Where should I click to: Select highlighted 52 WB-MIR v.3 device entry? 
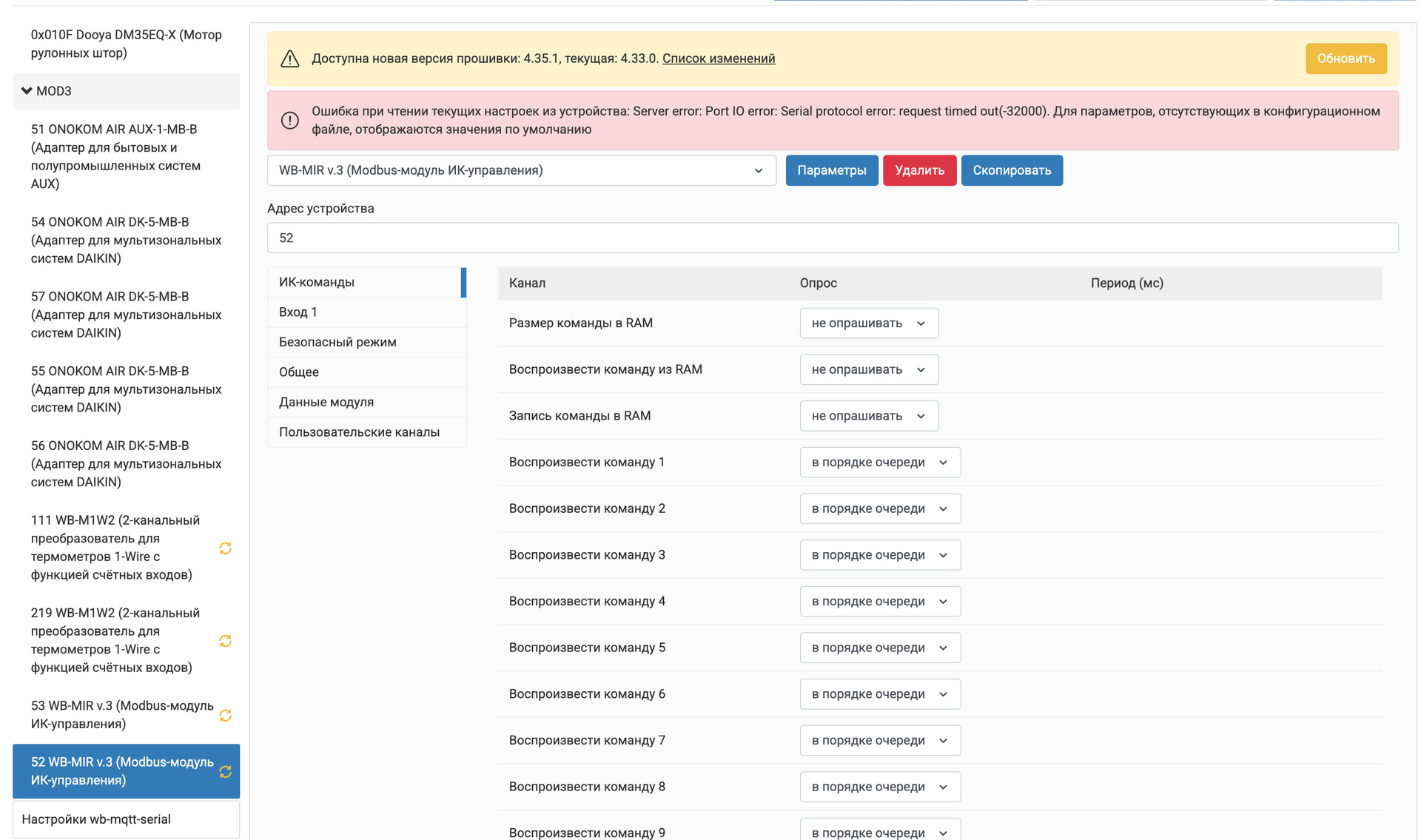126,771
